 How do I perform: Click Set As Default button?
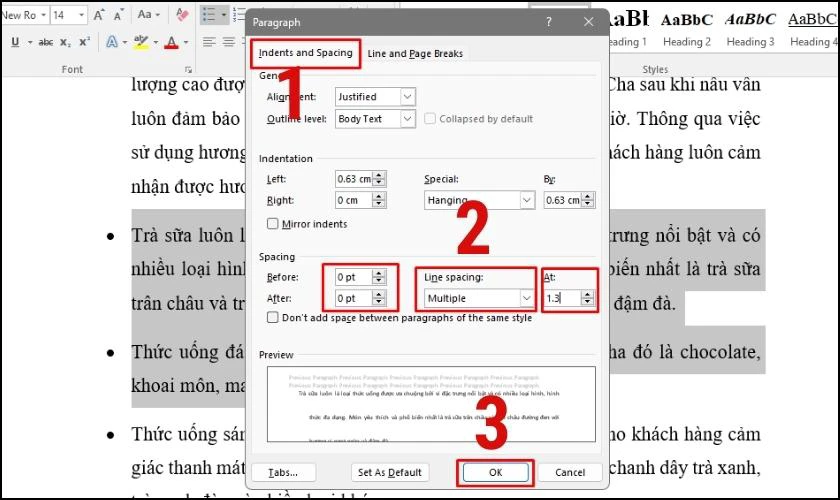389,472
